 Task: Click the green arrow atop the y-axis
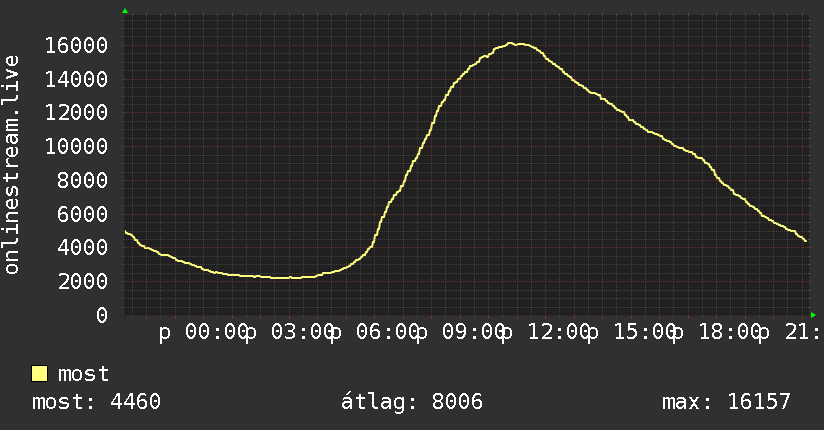[x=125, y=11]
